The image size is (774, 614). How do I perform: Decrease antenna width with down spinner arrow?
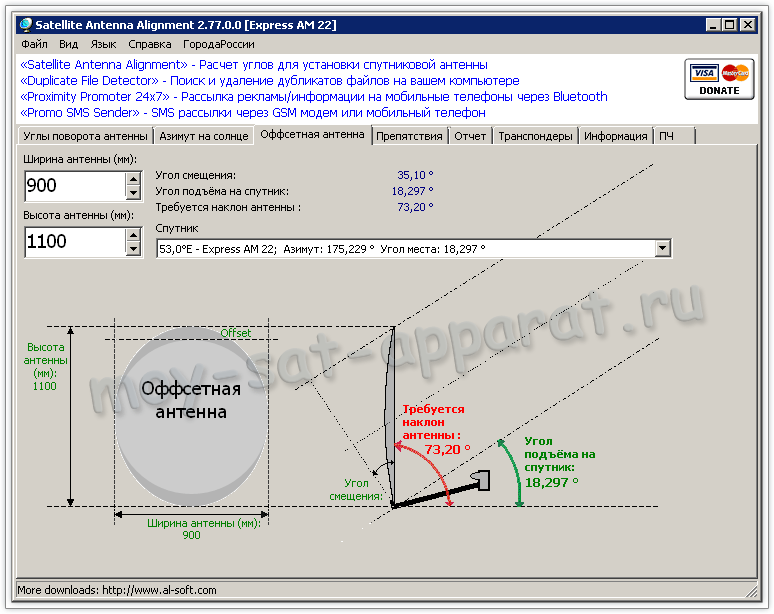point(133,193)
